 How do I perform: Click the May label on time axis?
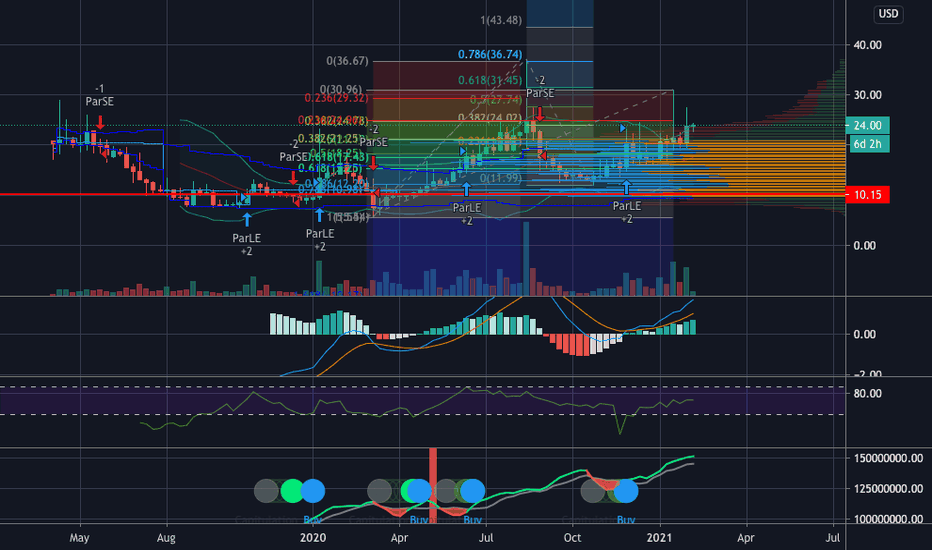[x=79, y=538]
